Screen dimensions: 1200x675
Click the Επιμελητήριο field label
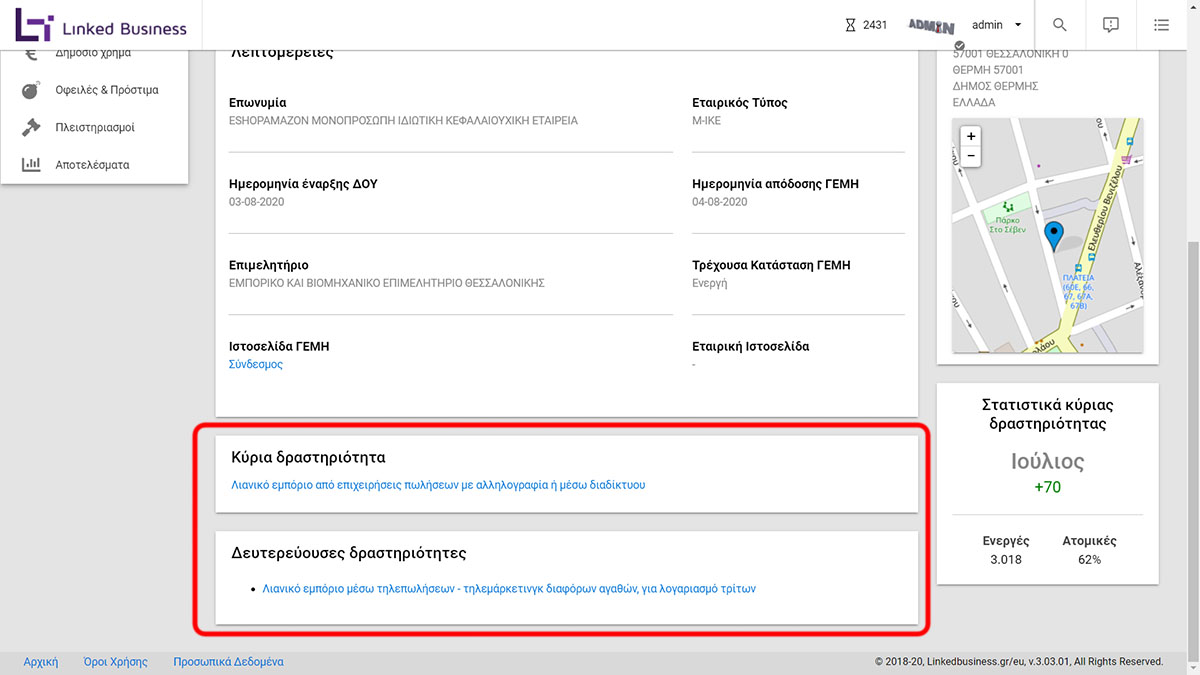click(269, 265)
